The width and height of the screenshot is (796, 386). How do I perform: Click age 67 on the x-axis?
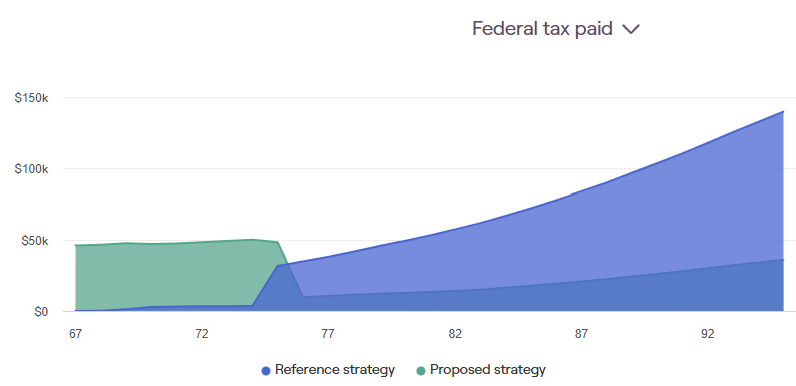[75, 334]
